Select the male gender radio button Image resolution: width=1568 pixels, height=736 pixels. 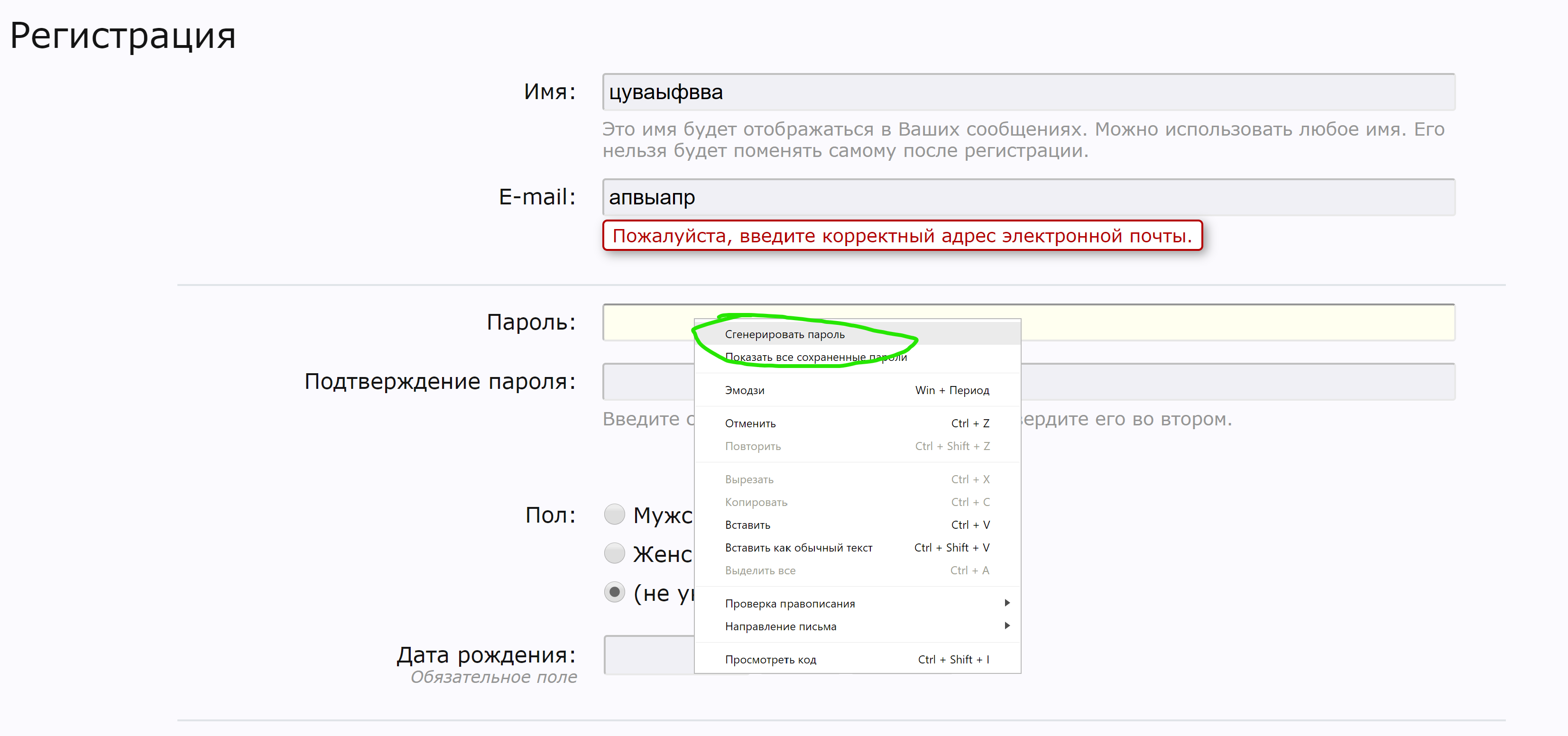point(614,515)
